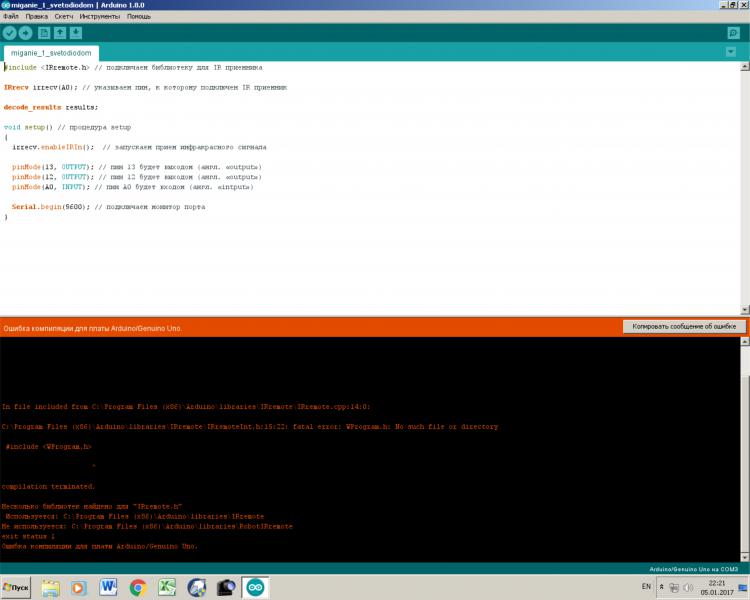Click the Пуск start button
This screenshot has height=600, width=750.
[16, 587]
